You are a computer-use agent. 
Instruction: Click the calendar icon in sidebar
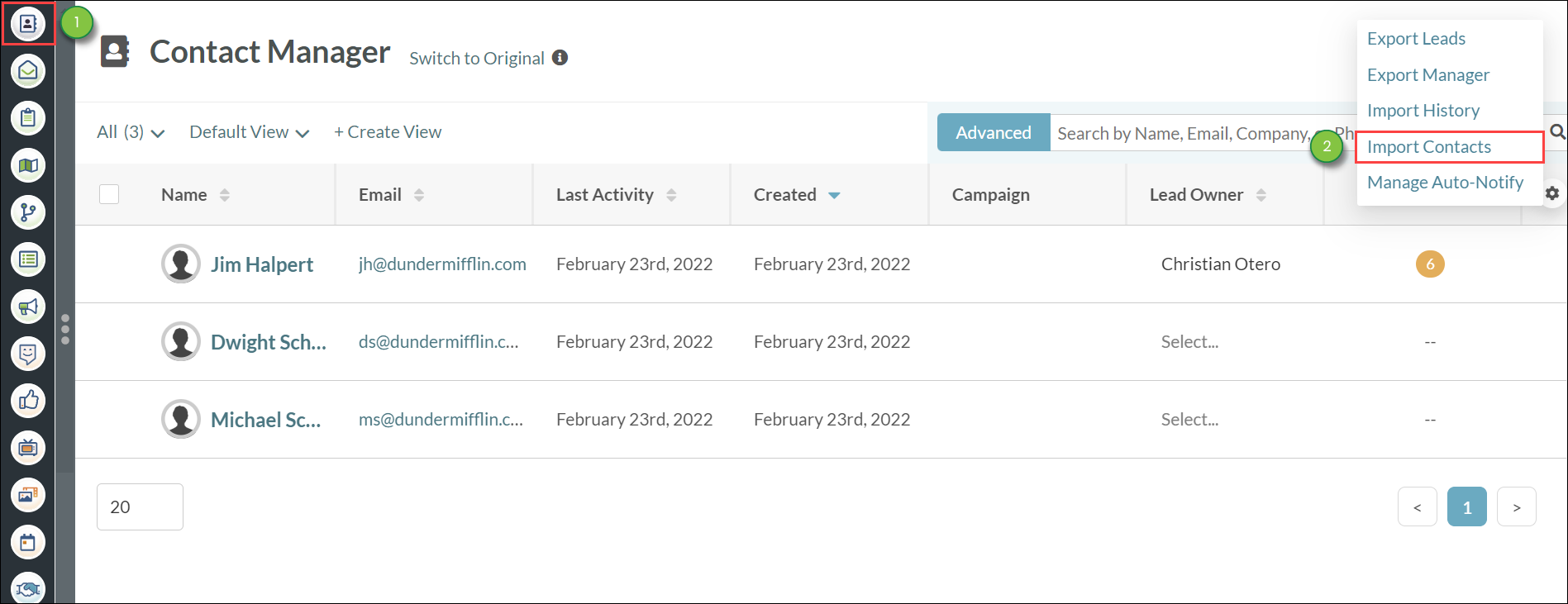pyautogui.click(x=28, y=542)
